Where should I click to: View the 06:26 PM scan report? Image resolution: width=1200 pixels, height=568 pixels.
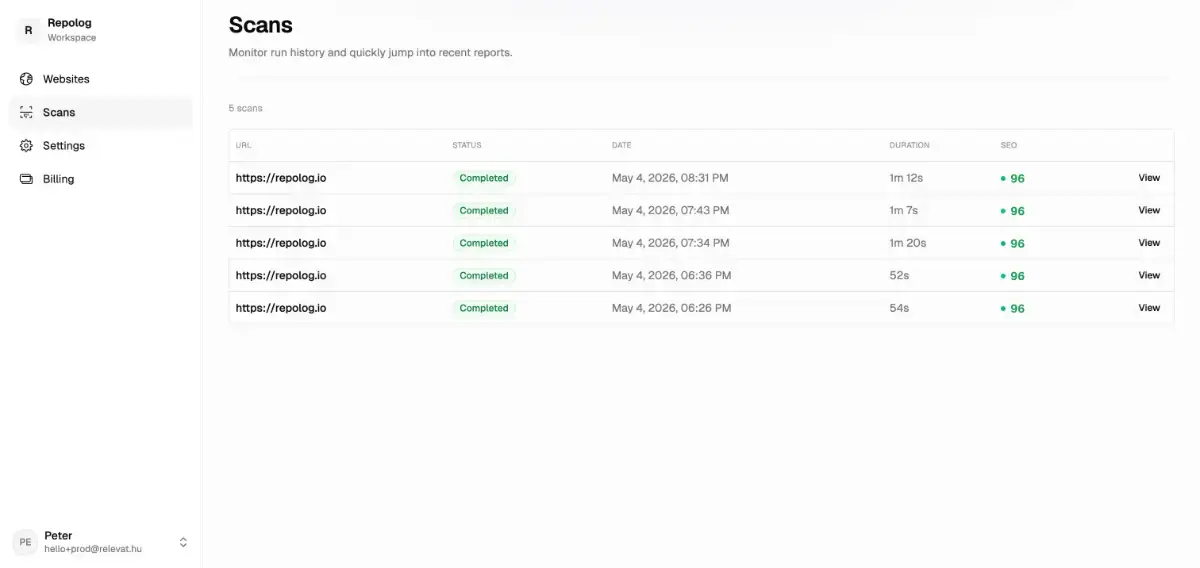(x=1149, y=308)
